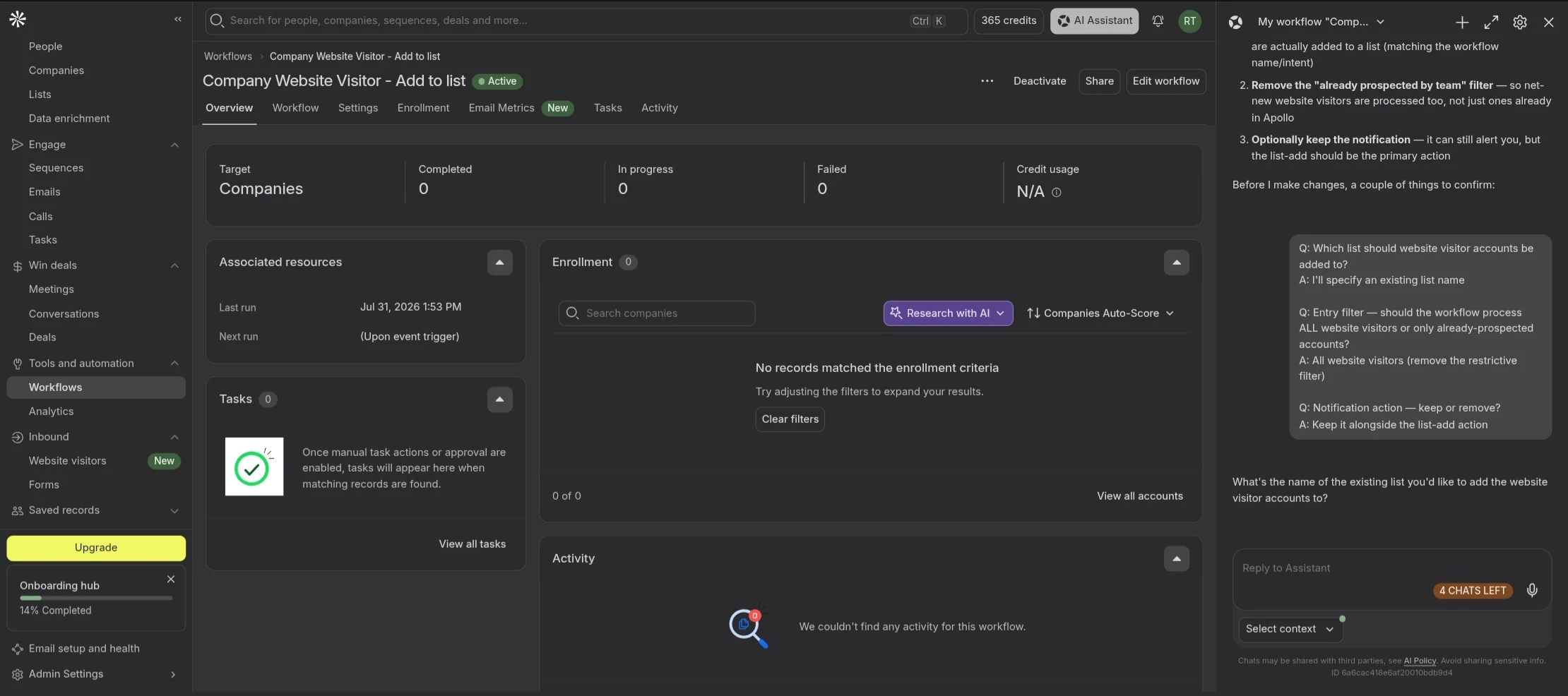
Task: Open the Enrollment tab
Action: pyautogui.click(x=423, y=108)
